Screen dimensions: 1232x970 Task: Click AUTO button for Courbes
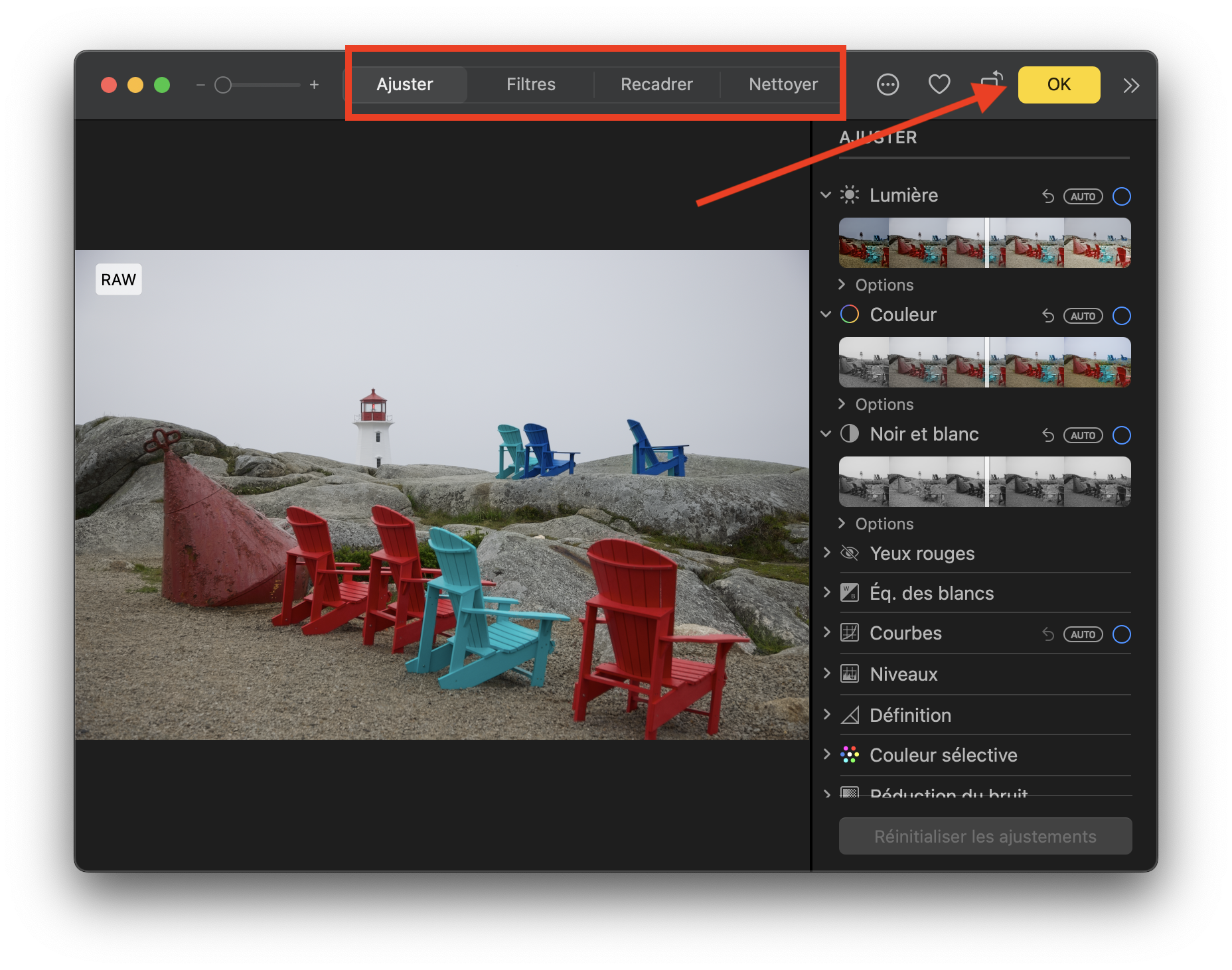[x=1083, y=634]
